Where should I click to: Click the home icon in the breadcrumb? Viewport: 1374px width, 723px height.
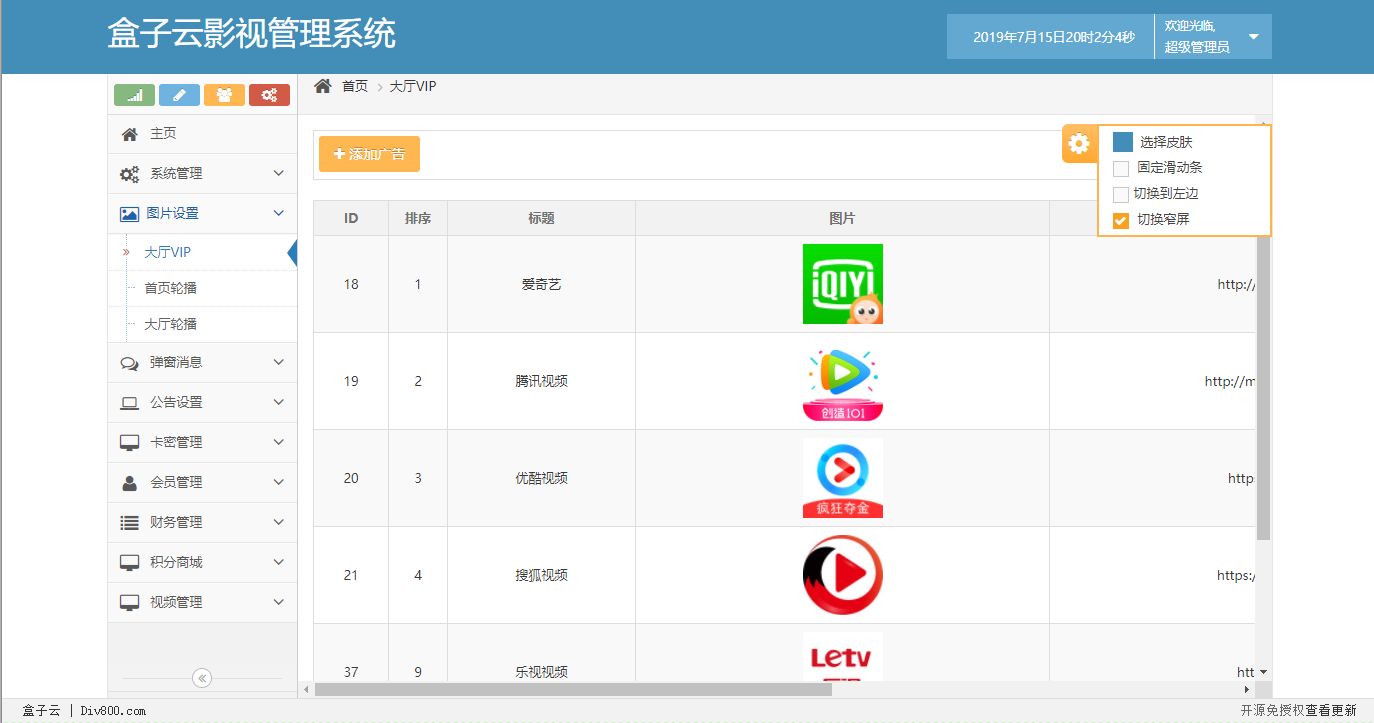pyautogui.click(x=322, y=86)
